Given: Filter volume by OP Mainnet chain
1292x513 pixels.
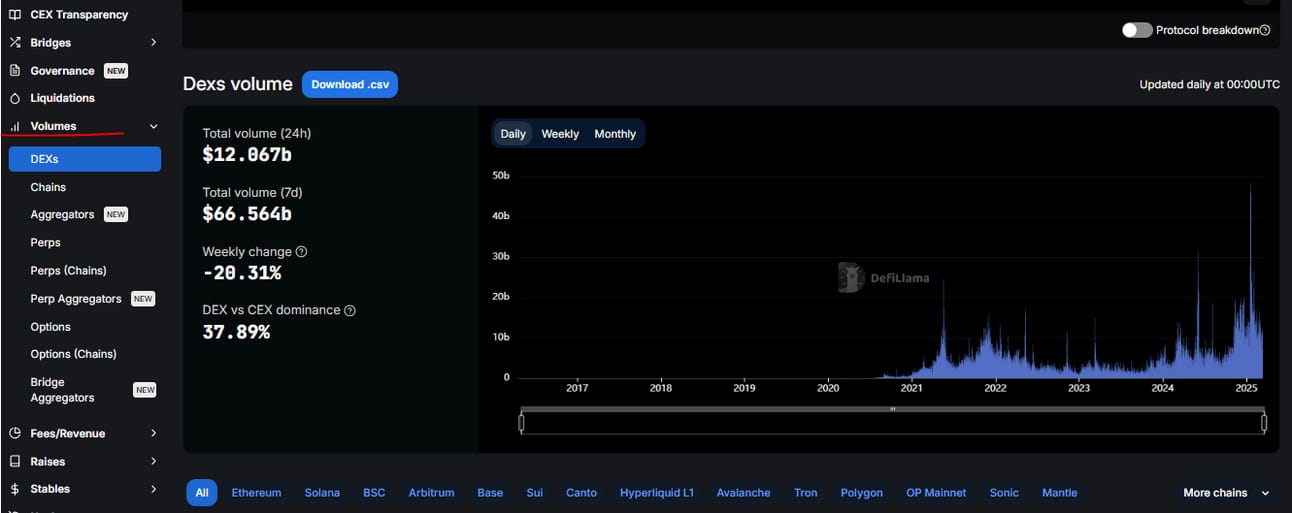Looking at the screenshot, I should 936,493.
